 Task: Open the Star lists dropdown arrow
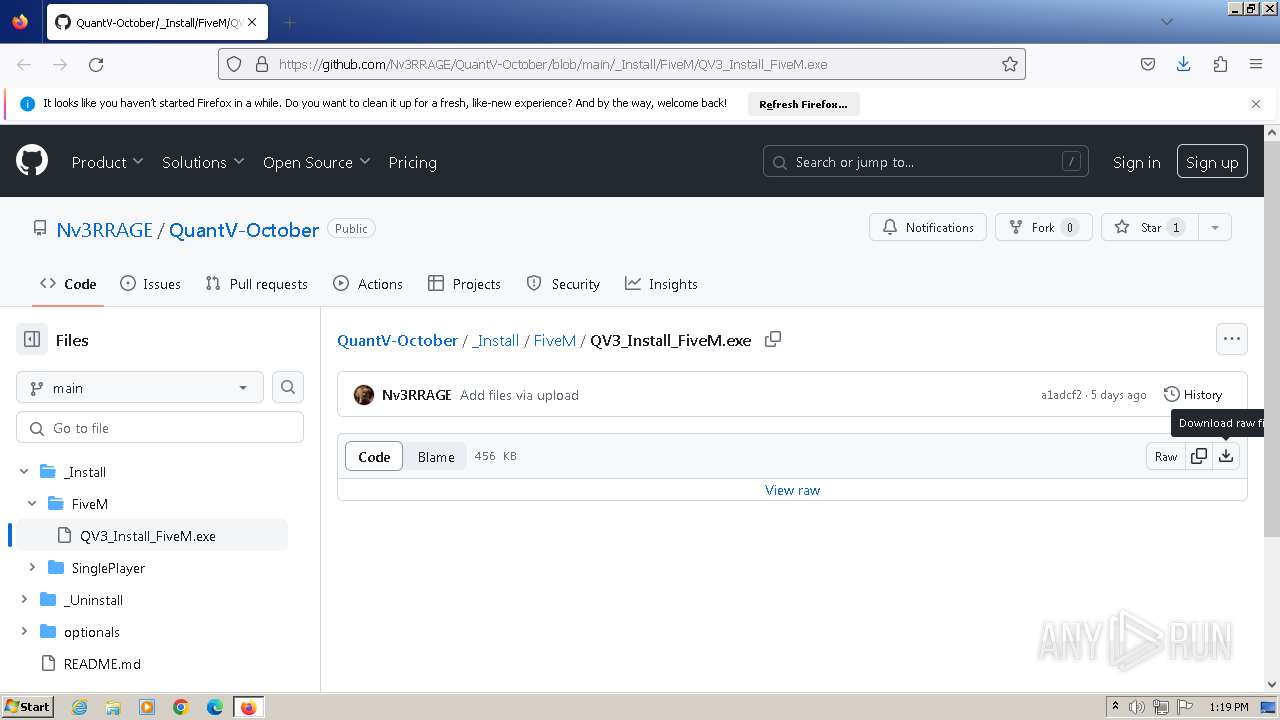[x=1215, y=228]
